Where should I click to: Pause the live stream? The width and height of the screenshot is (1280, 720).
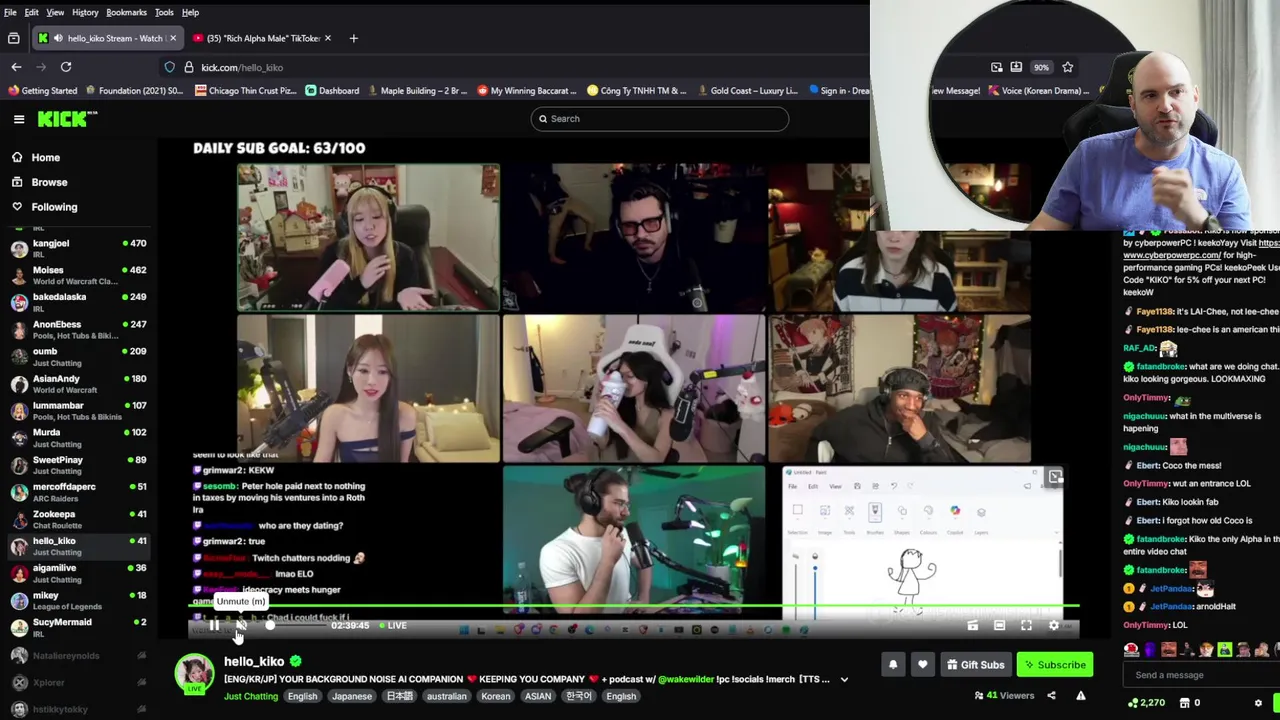pos(214,625)
